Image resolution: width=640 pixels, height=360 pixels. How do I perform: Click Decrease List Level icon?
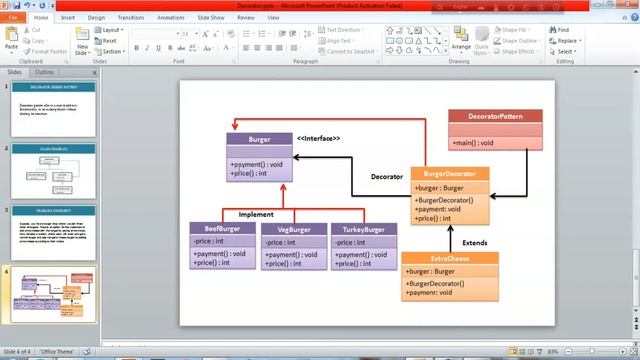coord(282,34)
